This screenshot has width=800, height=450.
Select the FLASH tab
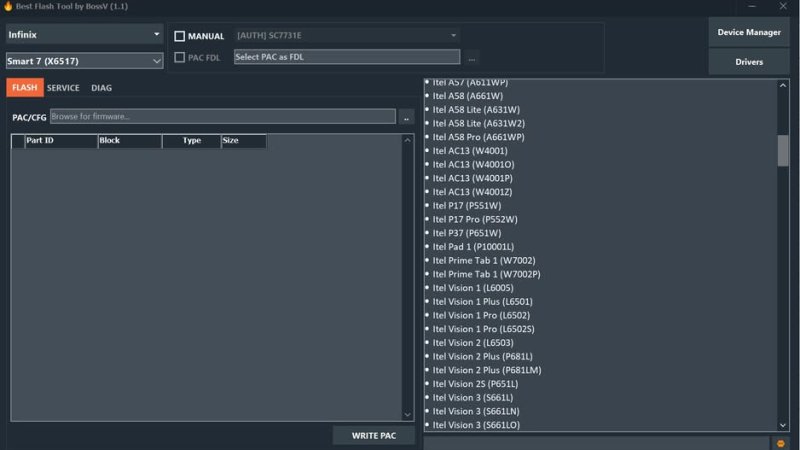(24, 88)
